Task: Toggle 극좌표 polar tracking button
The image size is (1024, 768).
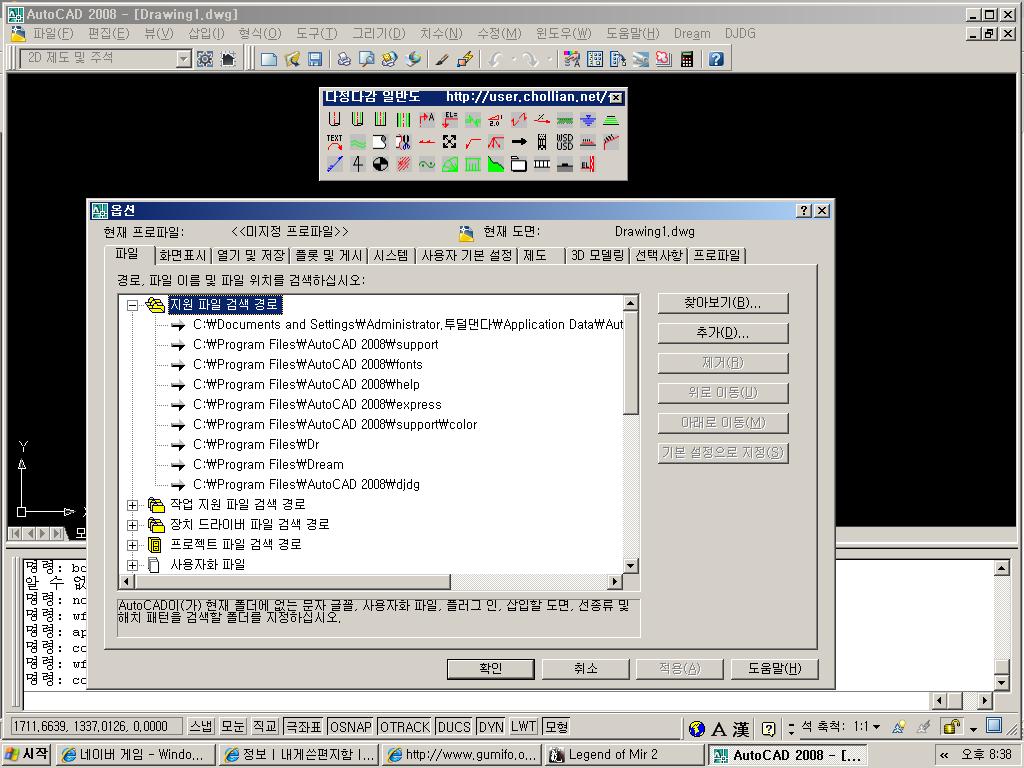Action: [x=304, y=726]
